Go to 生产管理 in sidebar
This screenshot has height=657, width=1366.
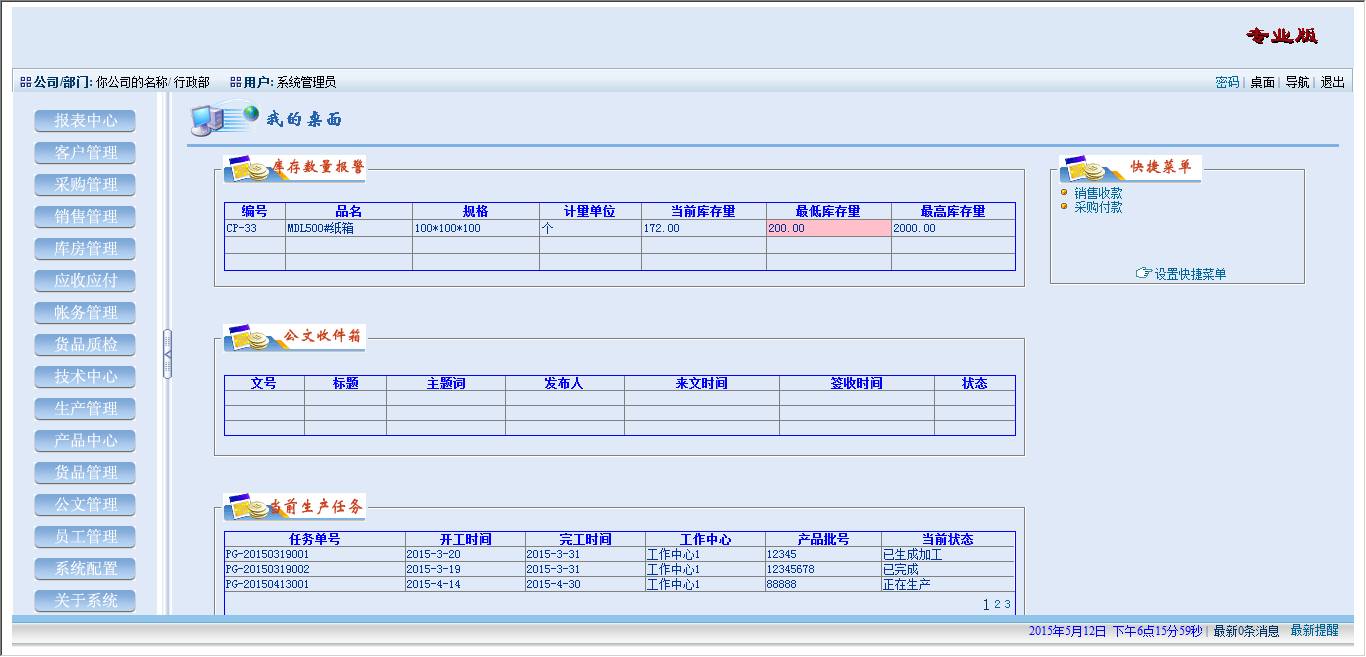pyautogui.click(x=85, y=409)
